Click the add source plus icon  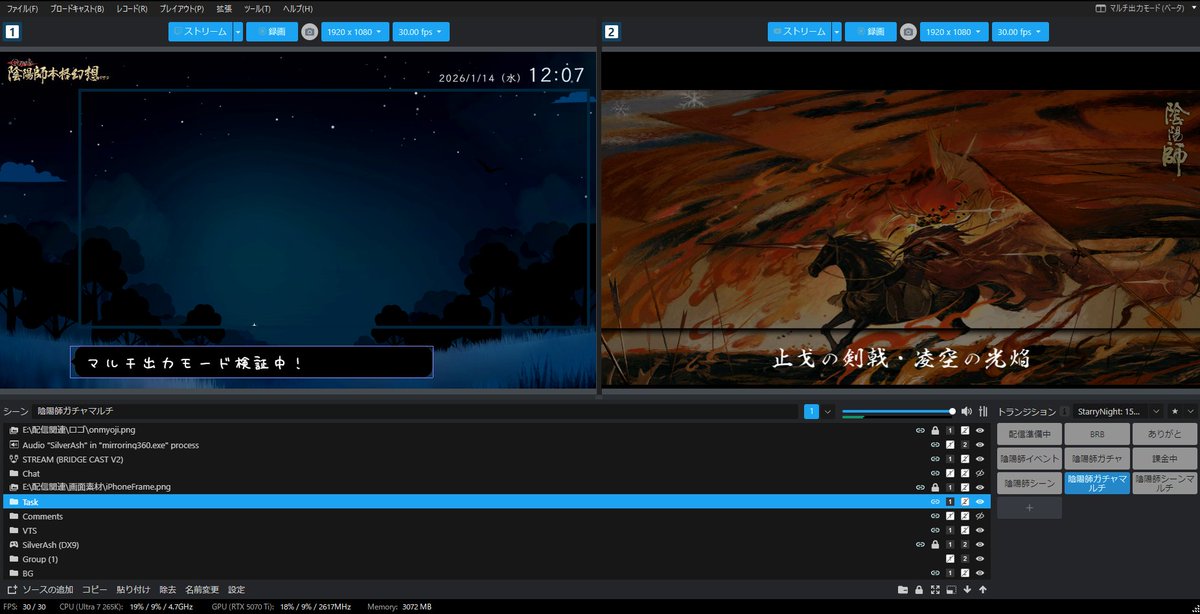(x=12, y=590)
